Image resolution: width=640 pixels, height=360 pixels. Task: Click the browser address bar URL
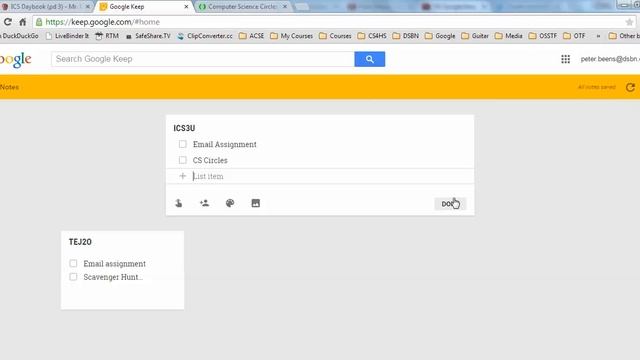tap(102, 22)
